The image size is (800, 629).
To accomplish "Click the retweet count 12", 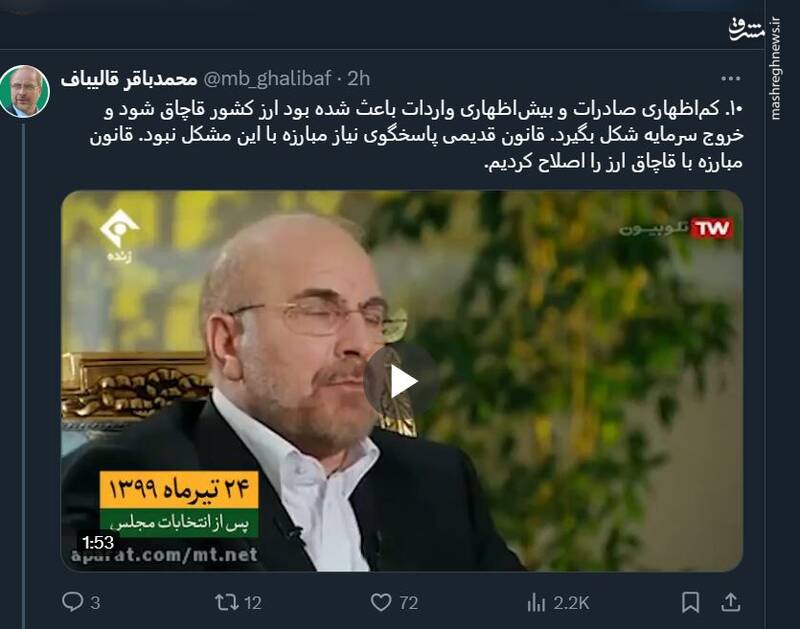I will (x=253, y=603).
